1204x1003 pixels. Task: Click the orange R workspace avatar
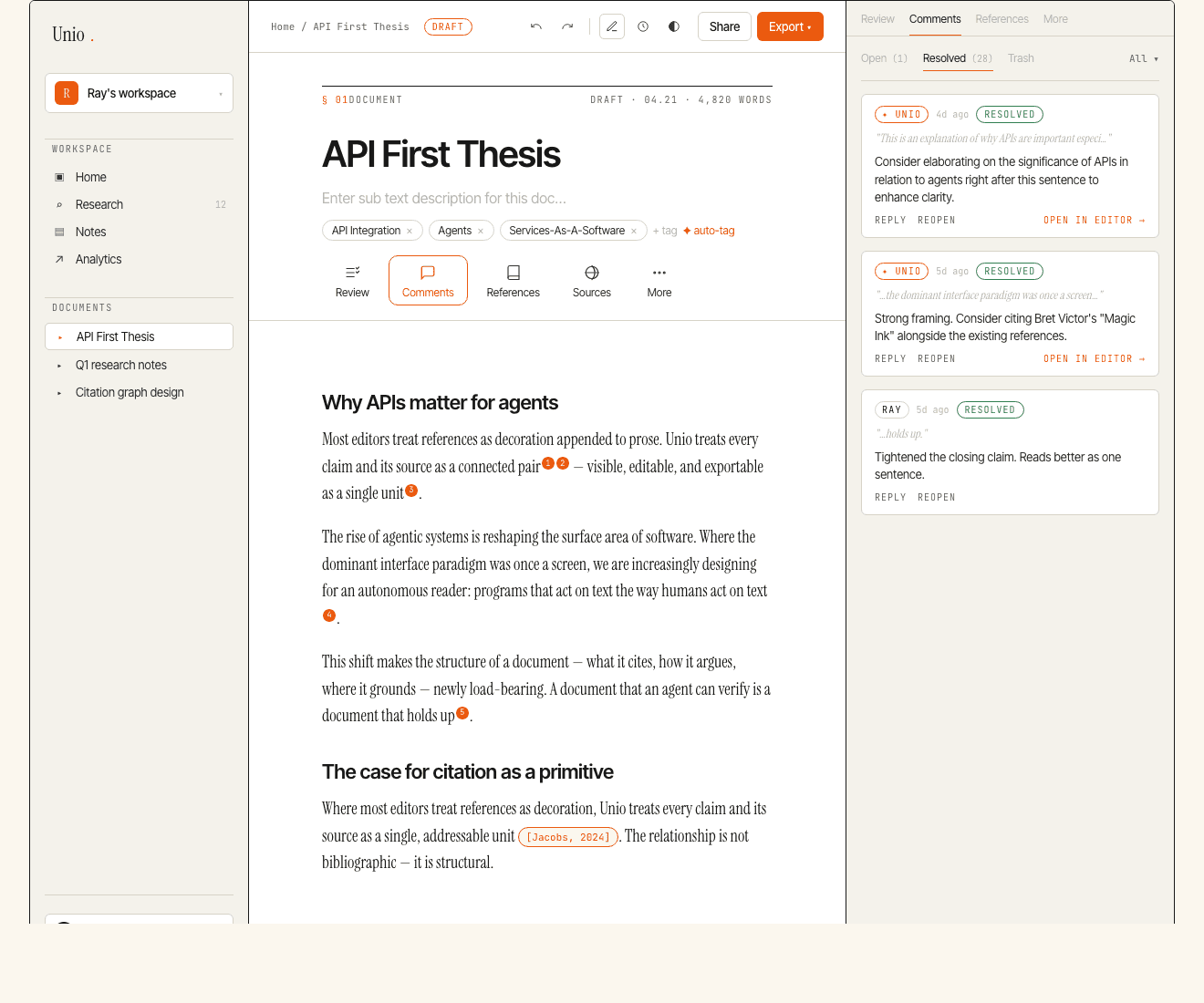click(67, 93)
